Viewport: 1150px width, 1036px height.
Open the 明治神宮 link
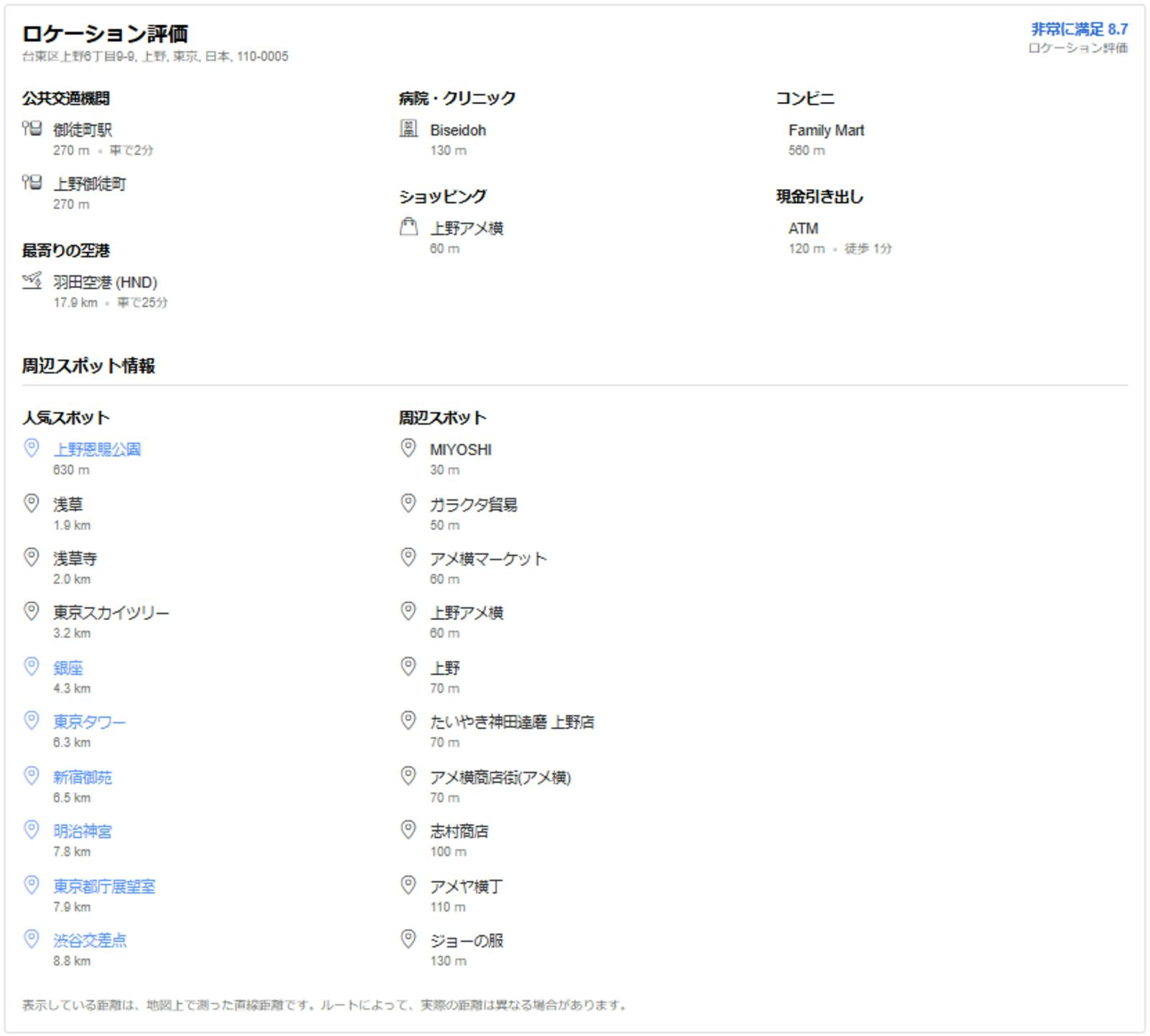click(83, 831)
